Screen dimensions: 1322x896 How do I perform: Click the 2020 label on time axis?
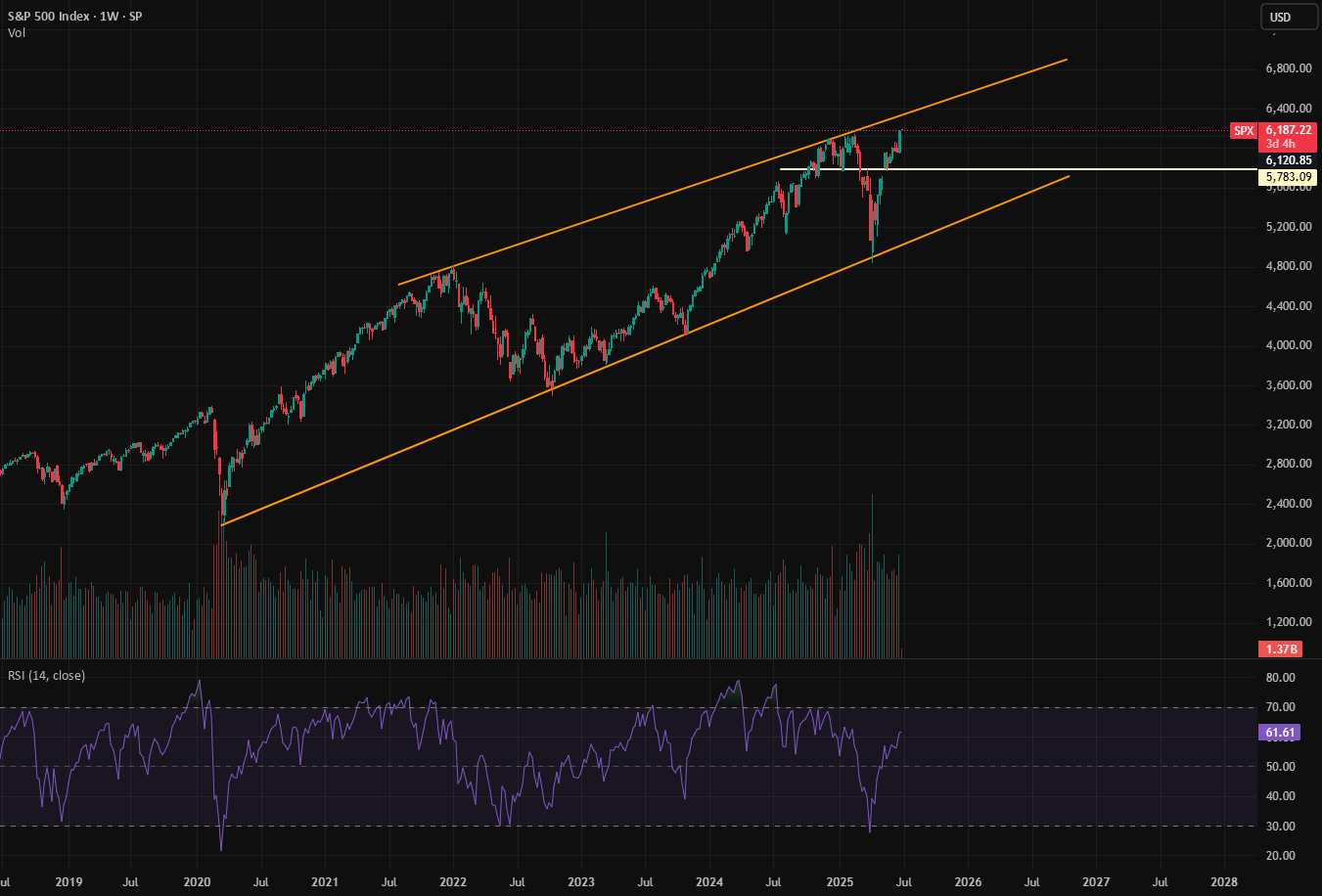[198, 881]
